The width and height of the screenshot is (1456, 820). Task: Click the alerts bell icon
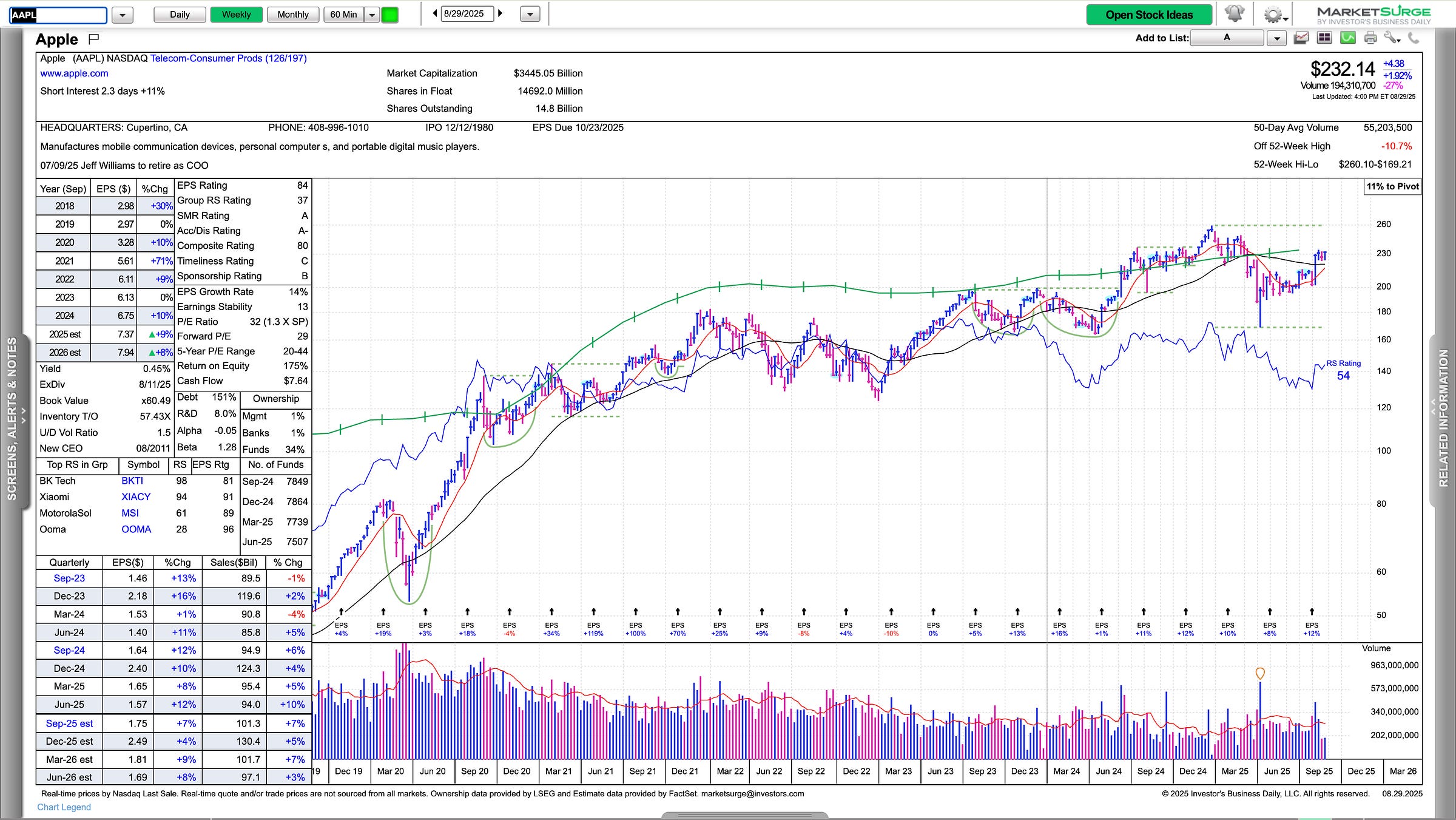pyautogui.click(x=1234, y=14)
